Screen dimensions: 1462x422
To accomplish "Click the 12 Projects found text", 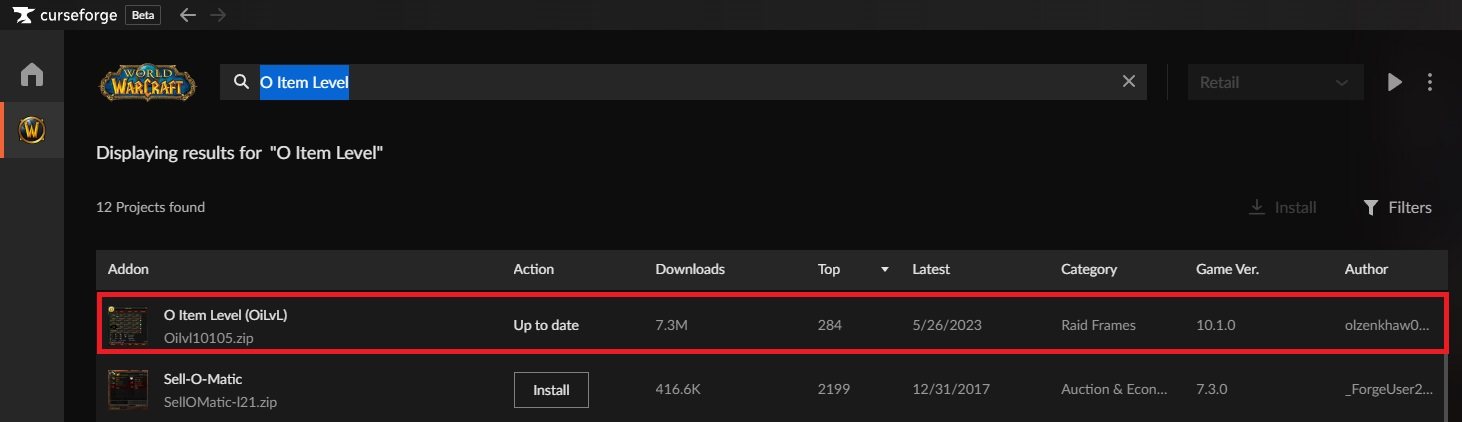I will click(x=150, y=207).
